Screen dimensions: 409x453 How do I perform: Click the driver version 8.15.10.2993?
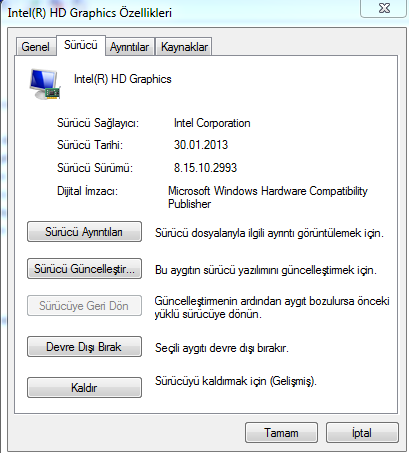pyautogui.click(x=205, y=167)
